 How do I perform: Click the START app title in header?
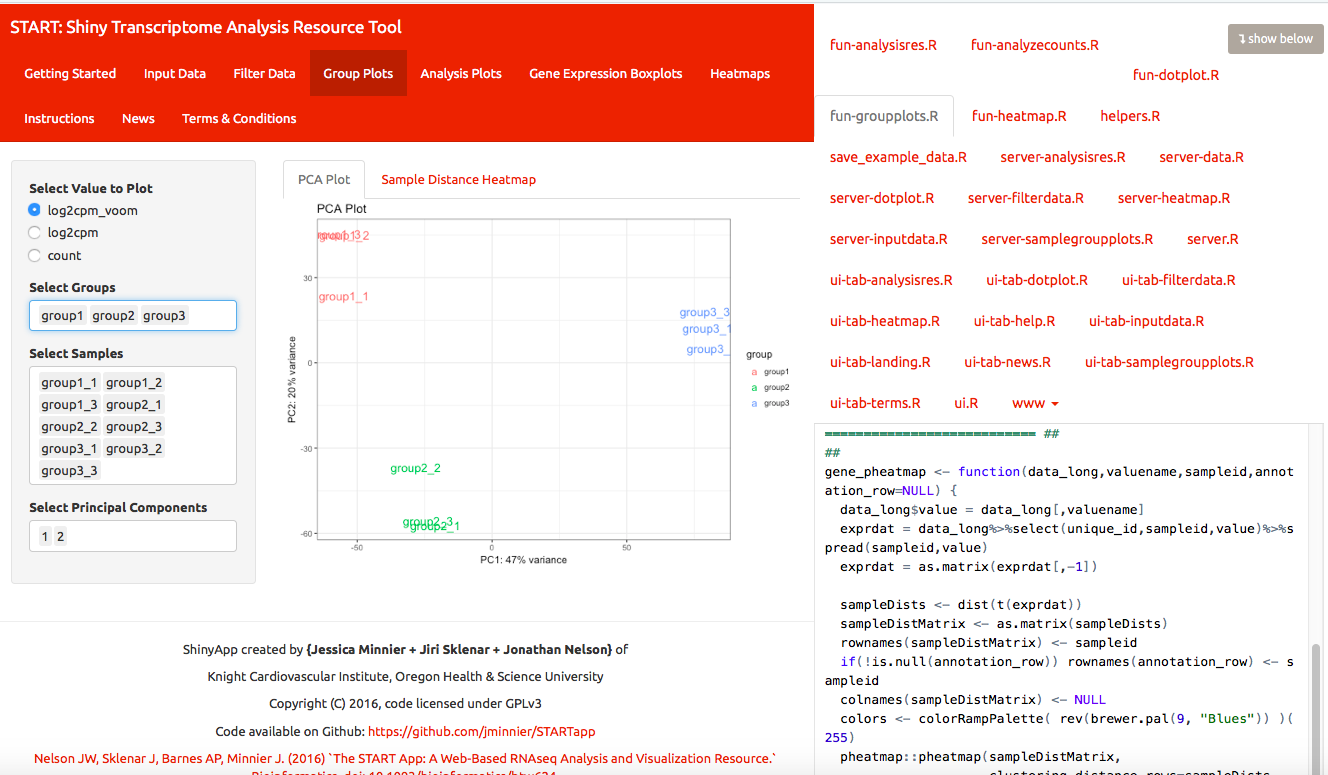coord(206,27)
